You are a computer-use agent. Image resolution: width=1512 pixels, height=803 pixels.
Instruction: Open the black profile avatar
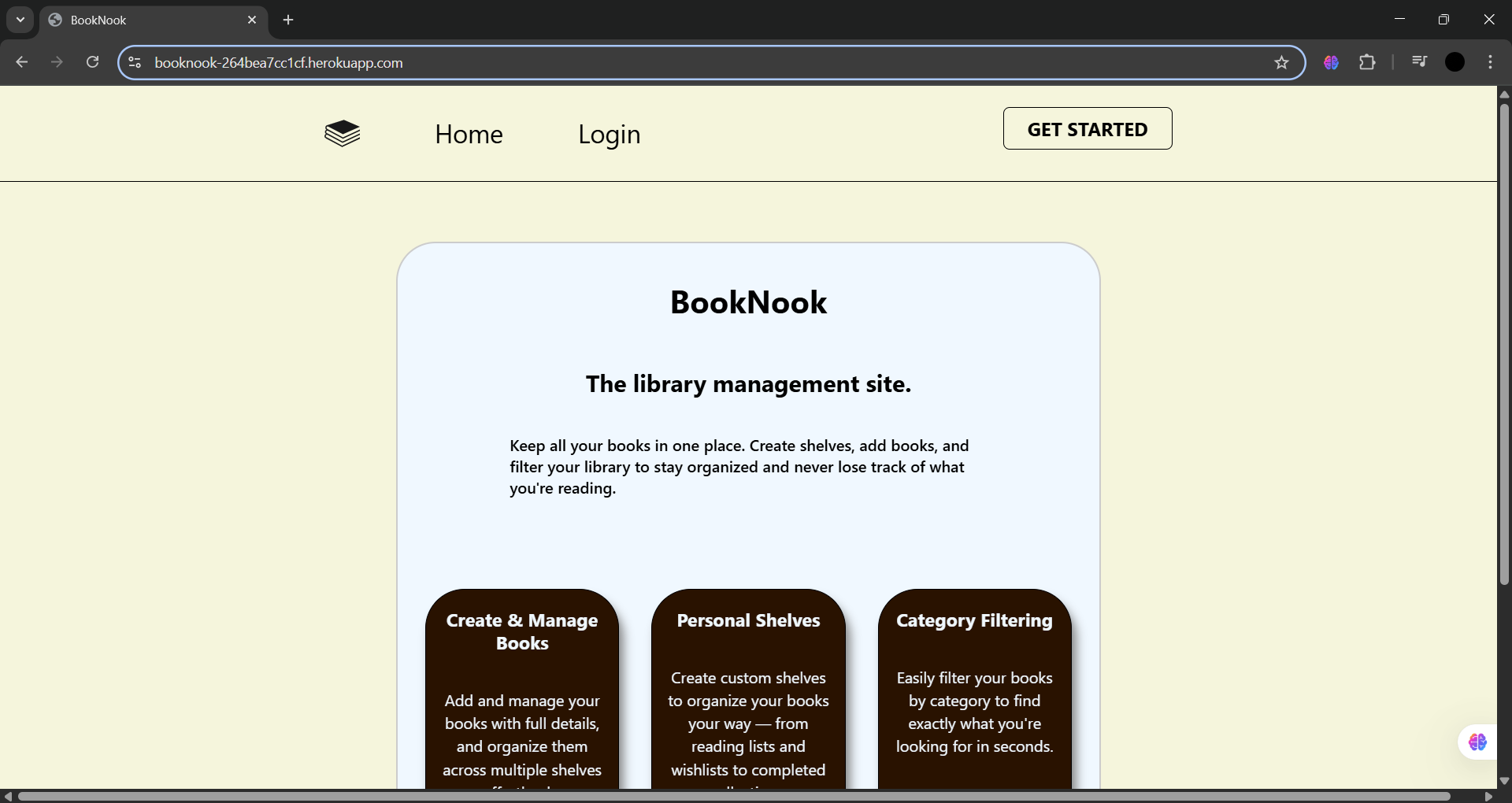tap(1455, 62)
